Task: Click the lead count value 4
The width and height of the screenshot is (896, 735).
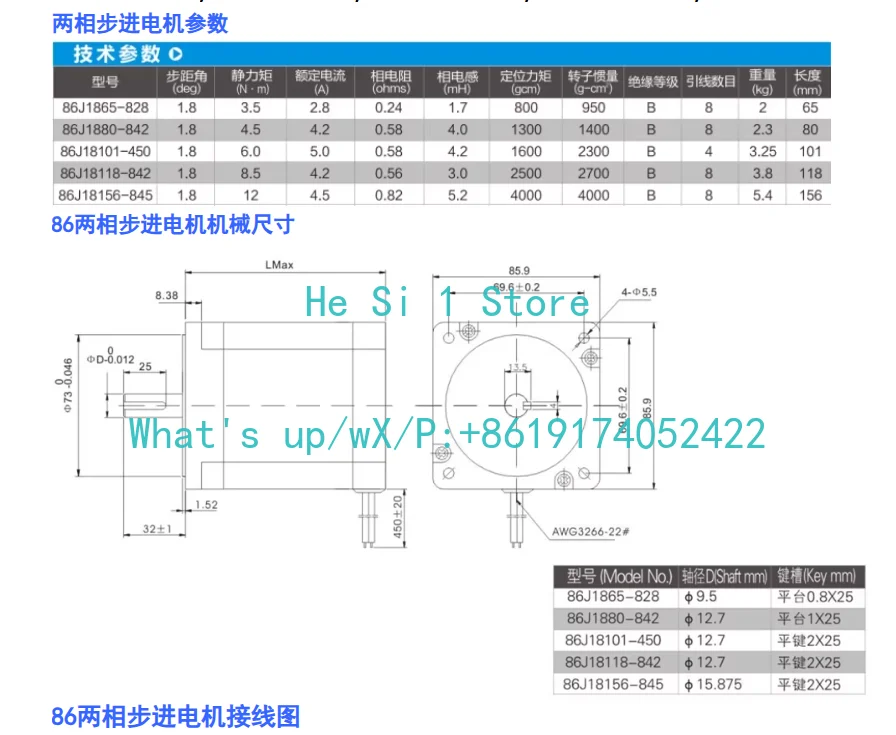Action: (x=709, y=151)
